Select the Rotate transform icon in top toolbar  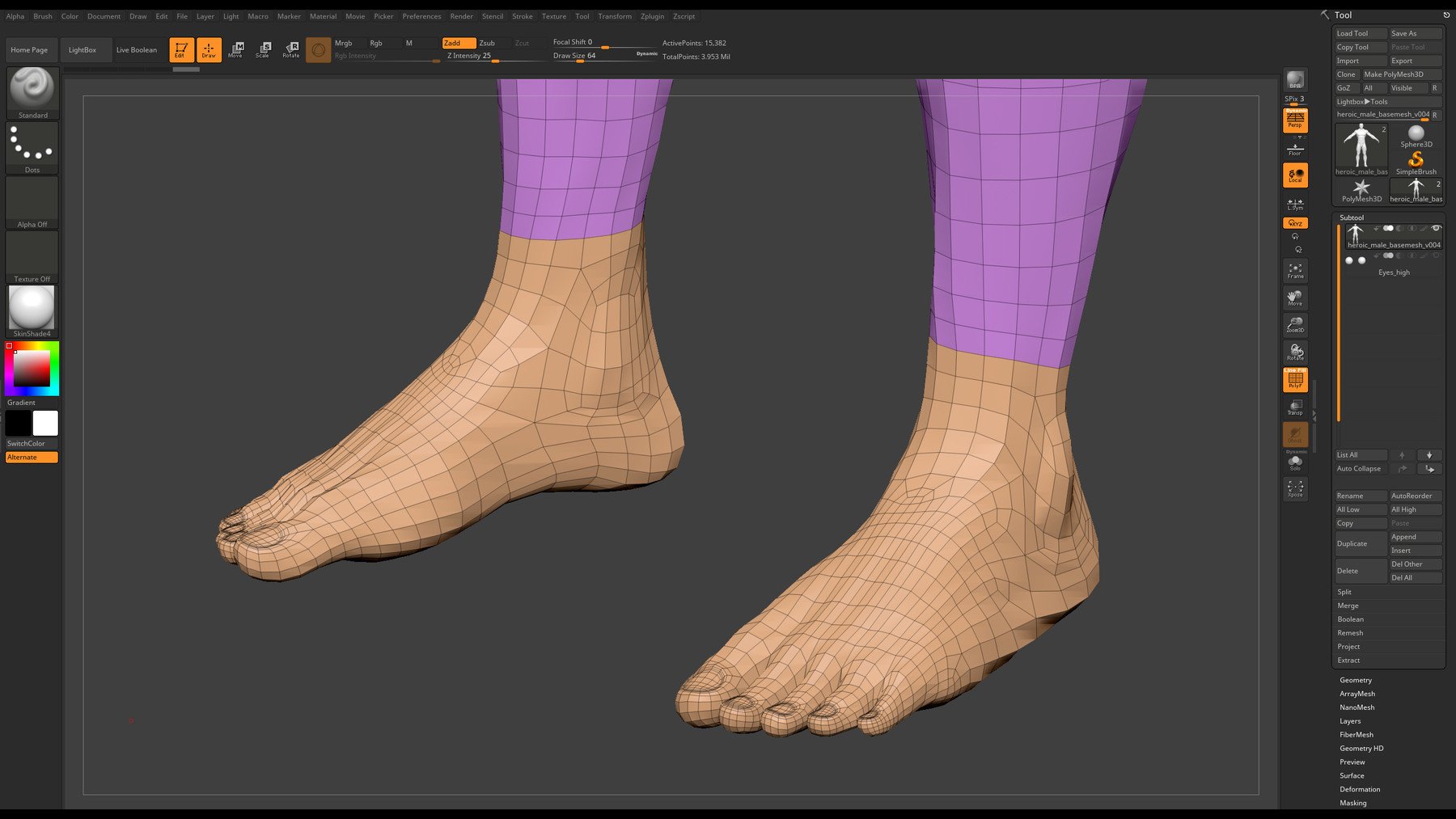tap(291, 49)
